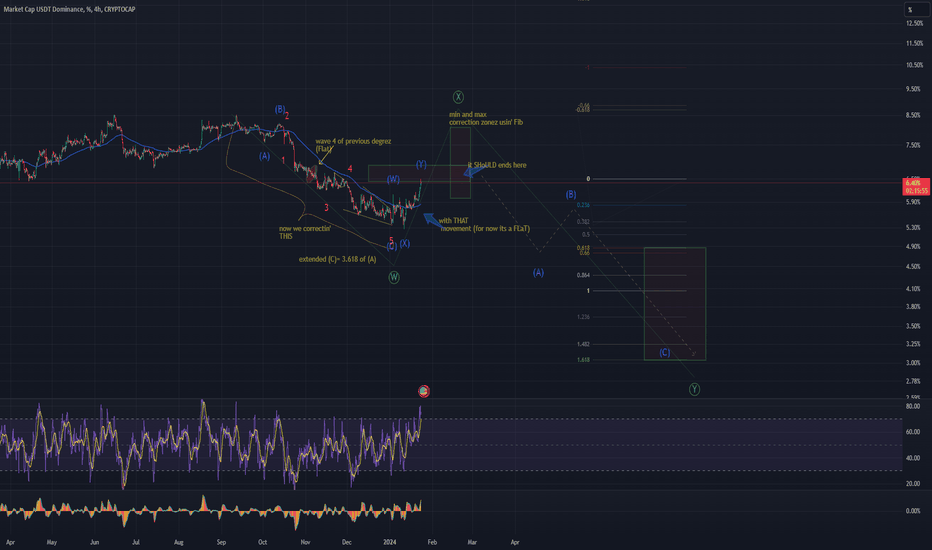Click the 'min and max correction zonez' note
Screen dimensions: 932x550
click(x=486, y=118)
